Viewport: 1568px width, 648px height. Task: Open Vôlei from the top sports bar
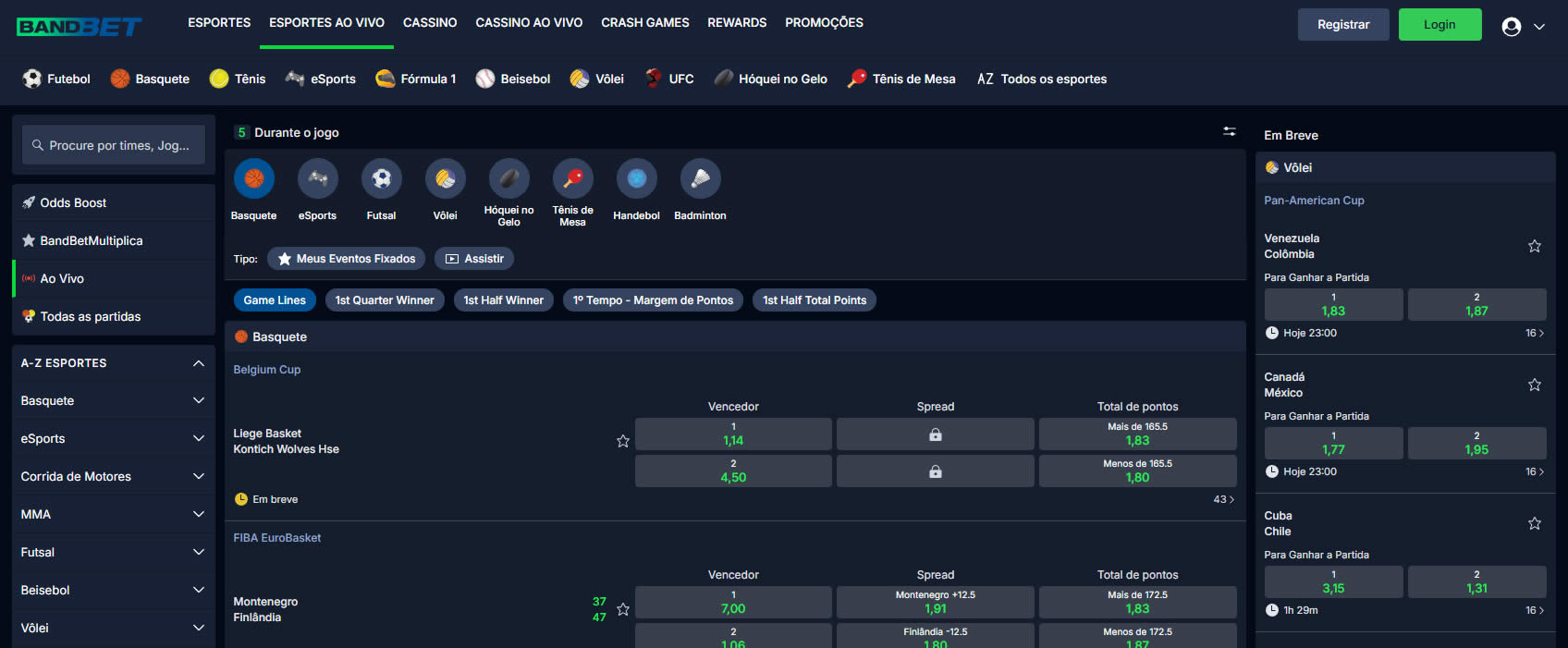pos(597,79)
